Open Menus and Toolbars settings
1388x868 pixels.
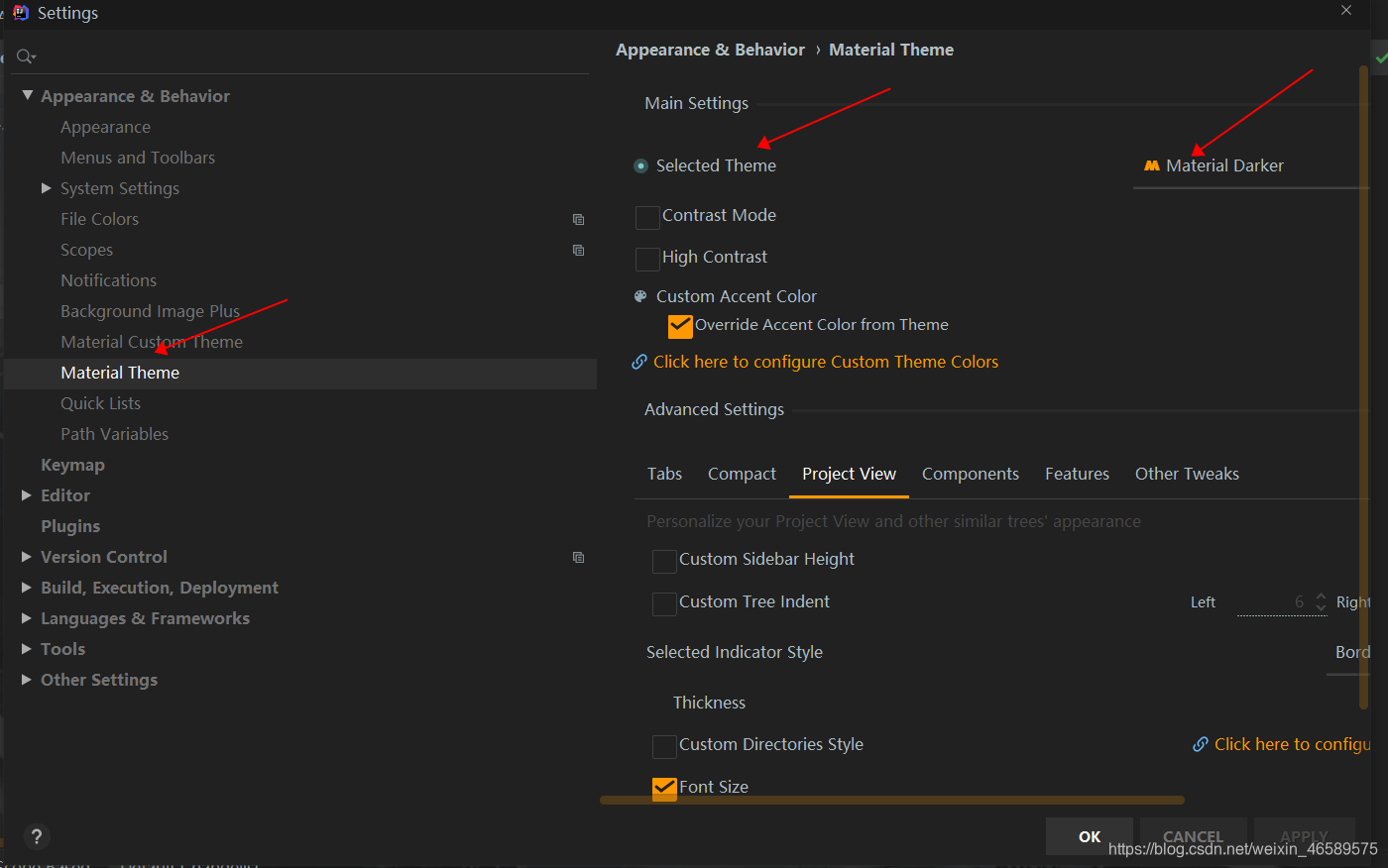(x=138, y=158)
